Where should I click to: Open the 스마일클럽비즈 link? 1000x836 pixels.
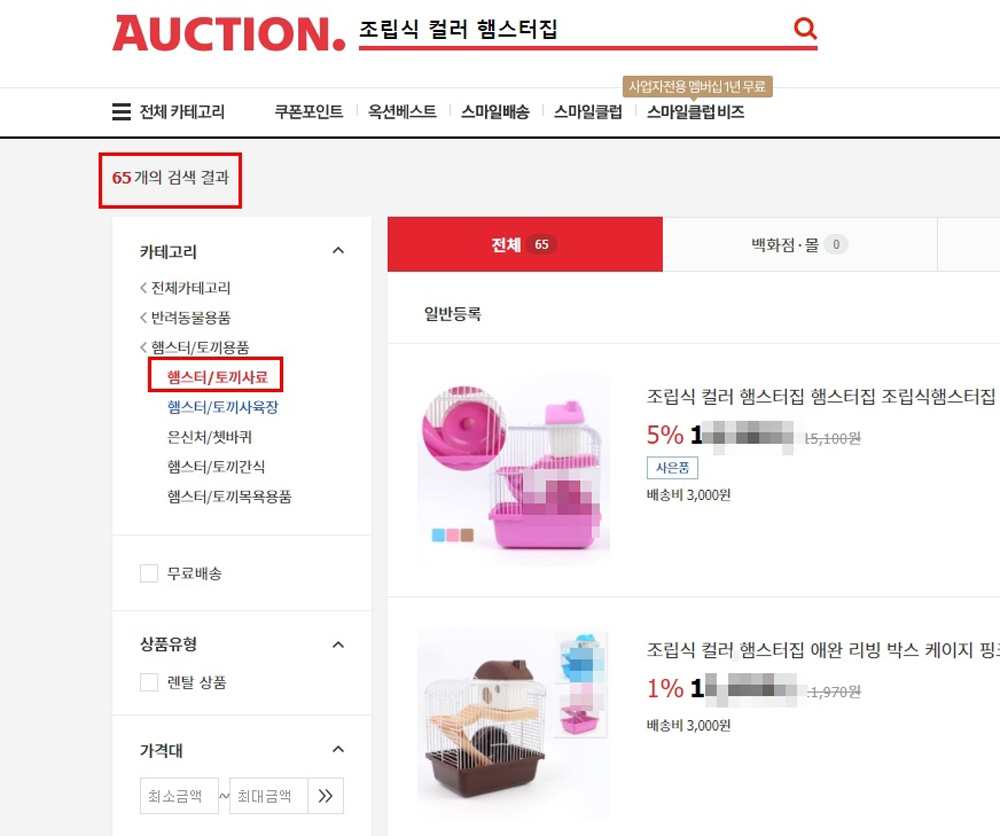696,112
